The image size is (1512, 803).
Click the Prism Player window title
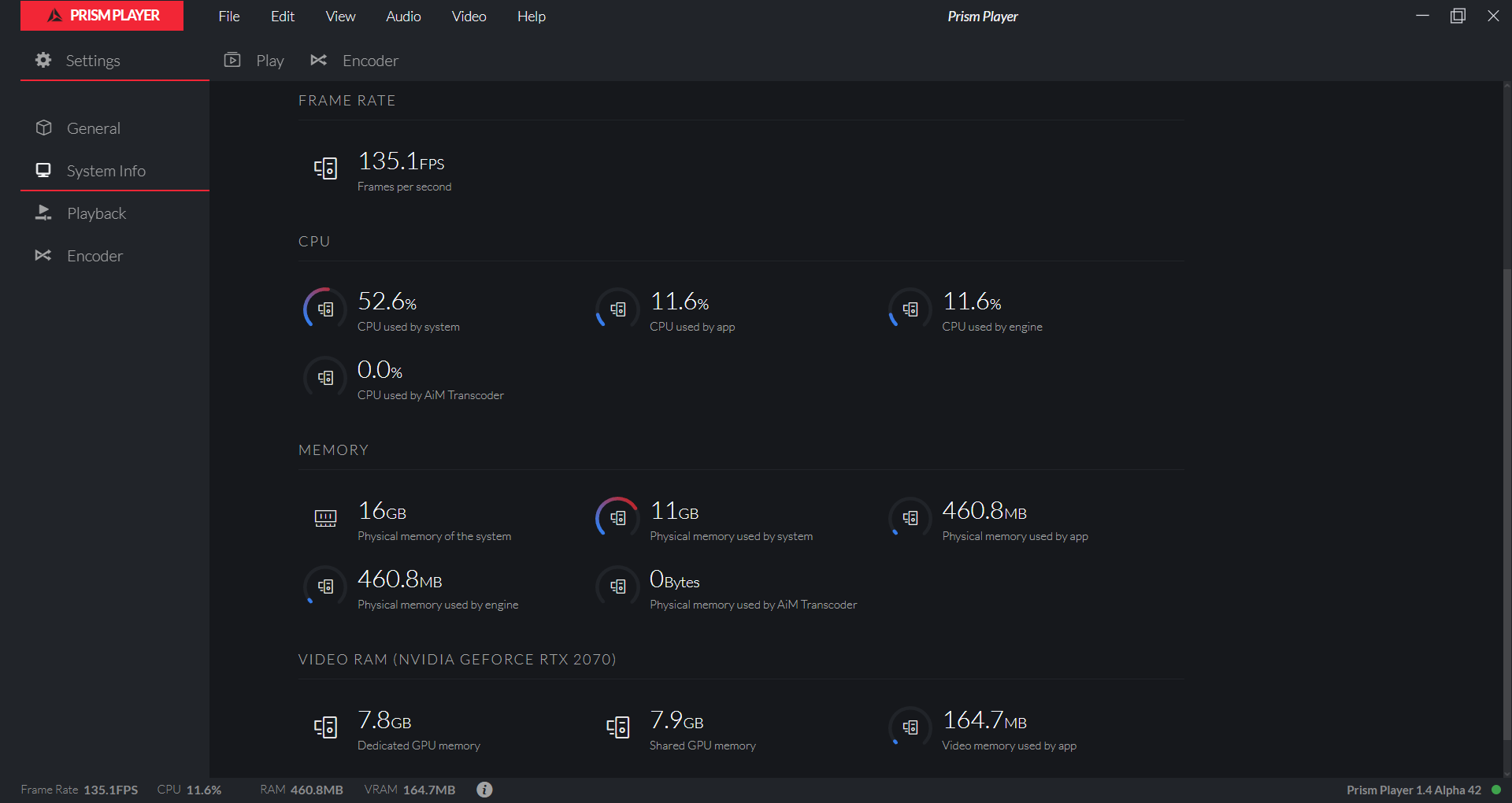click(982, 17)
